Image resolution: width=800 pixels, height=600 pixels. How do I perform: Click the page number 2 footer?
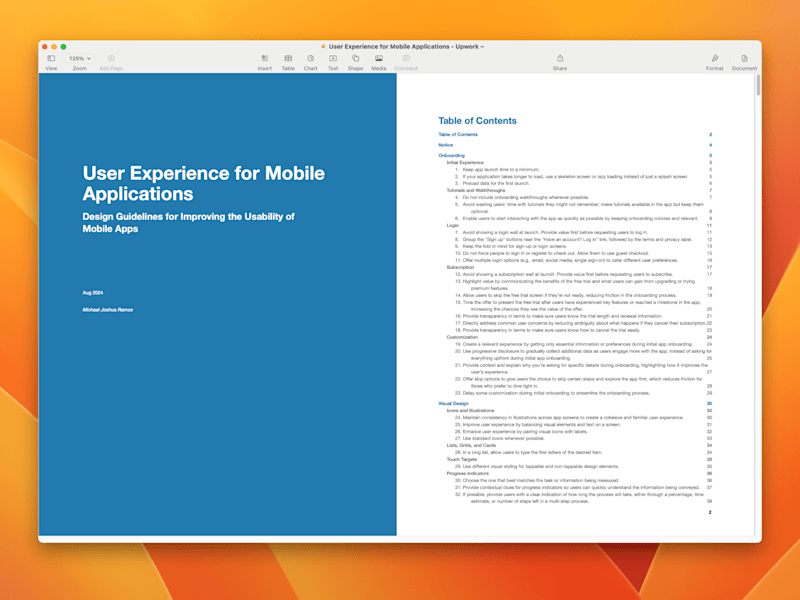point(710,512)
